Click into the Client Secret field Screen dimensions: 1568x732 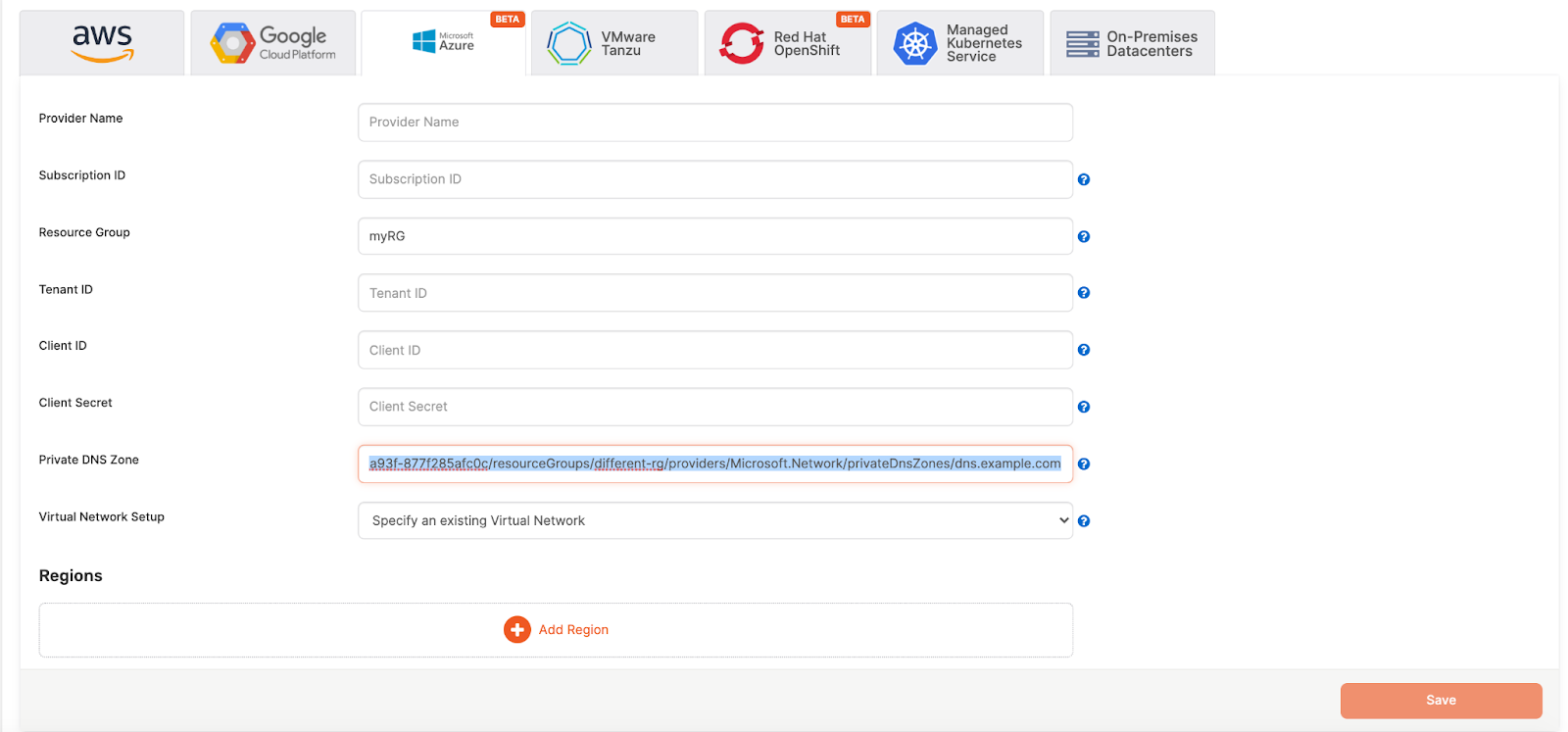715,407
